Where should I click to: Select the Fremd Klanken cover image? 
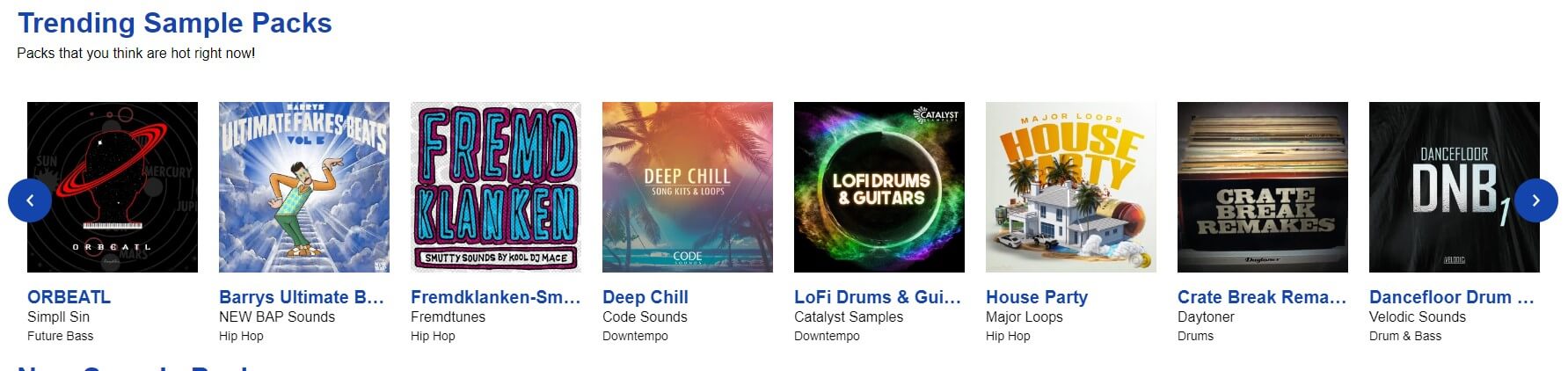tap(496, 187)
